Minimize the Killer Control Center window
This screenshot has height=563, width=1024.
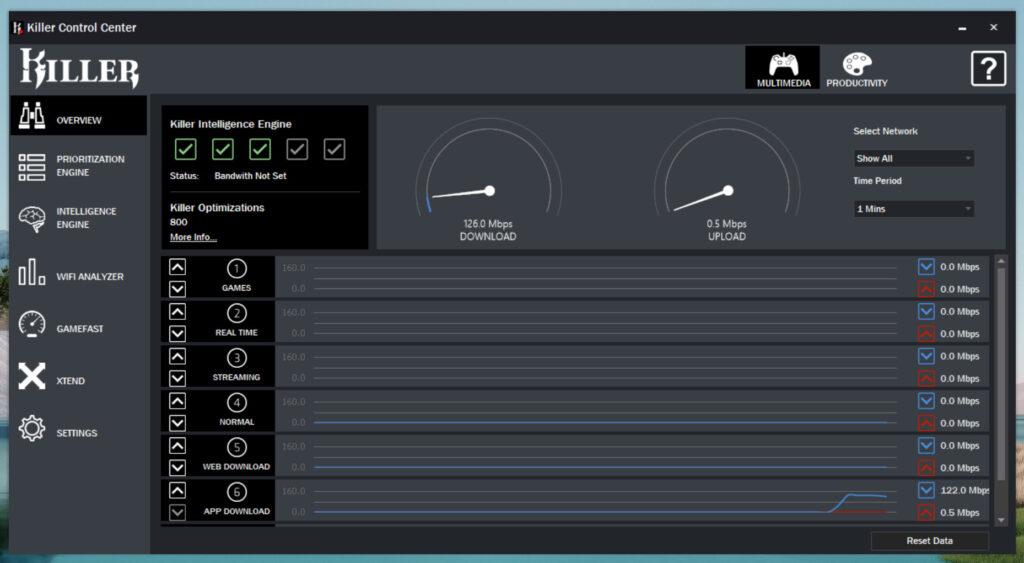[x=962, y=27]
